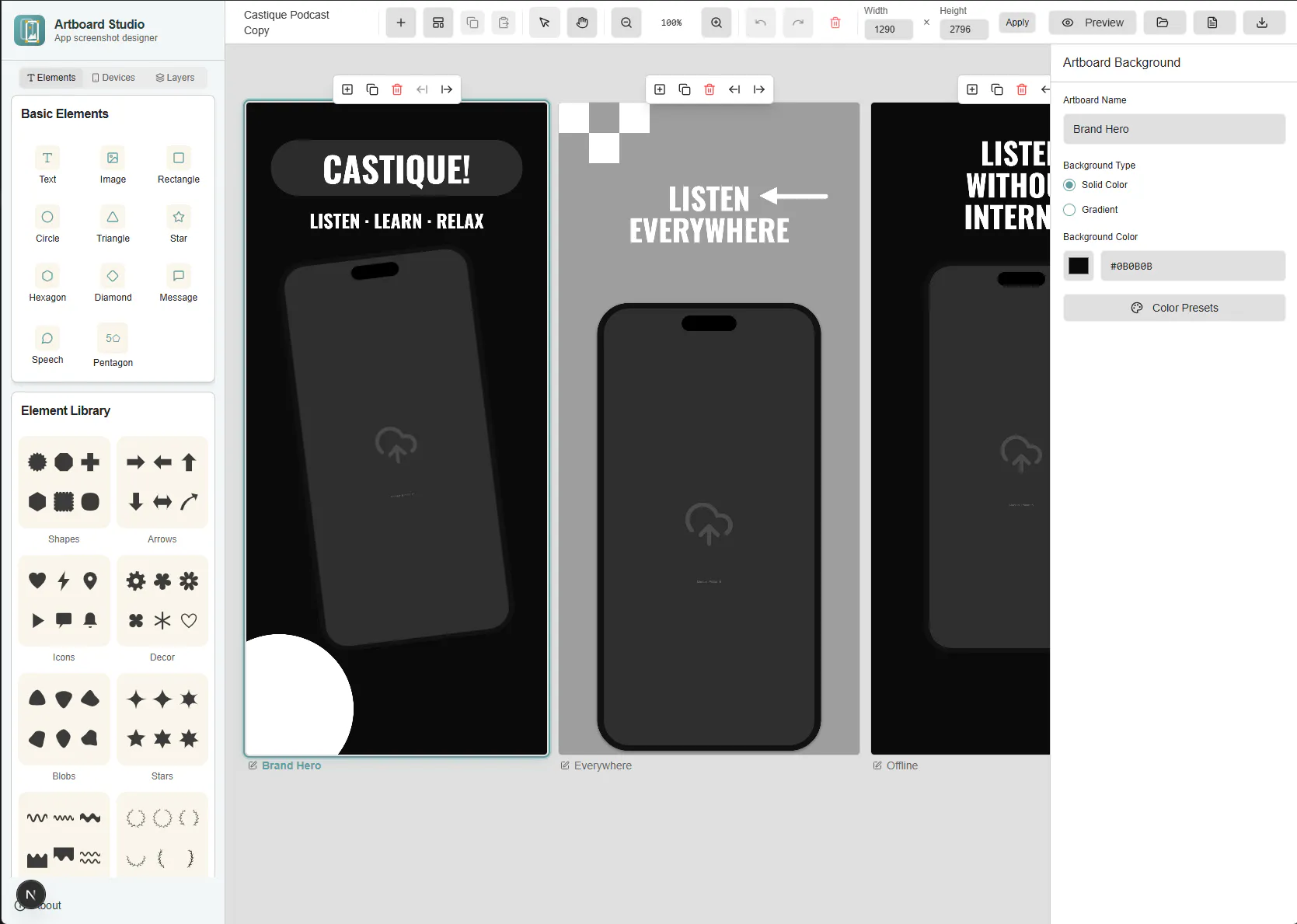This screenshot has height=924, width=1297.
Task: Click the download export icon
Action: coord(1262,23)
